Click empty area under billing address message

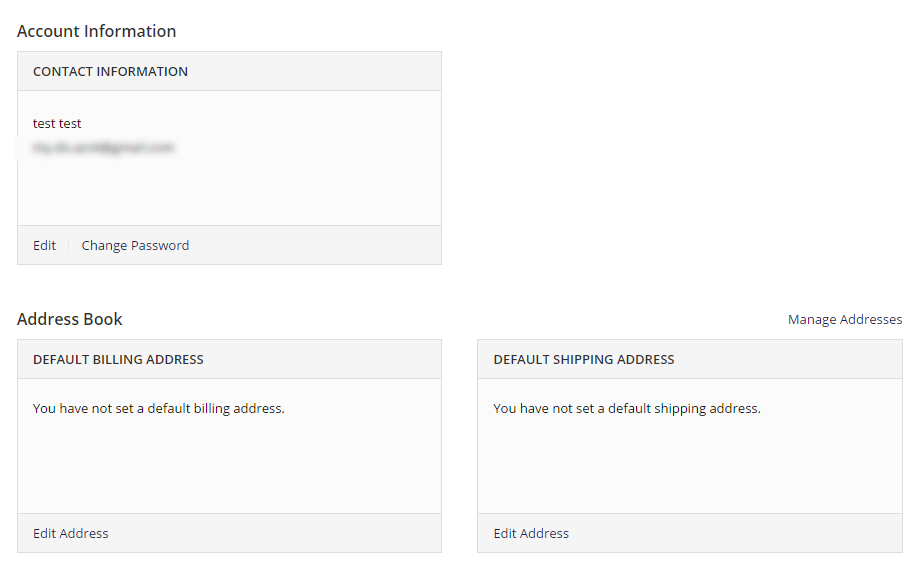click(x=228, y=465)
